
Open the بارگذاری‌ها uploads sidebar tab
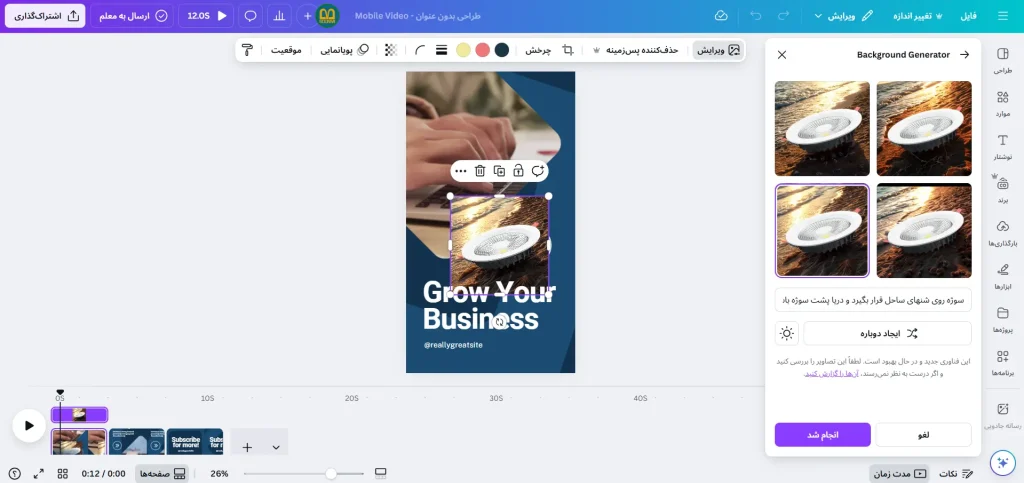(x=1002, y=233)
